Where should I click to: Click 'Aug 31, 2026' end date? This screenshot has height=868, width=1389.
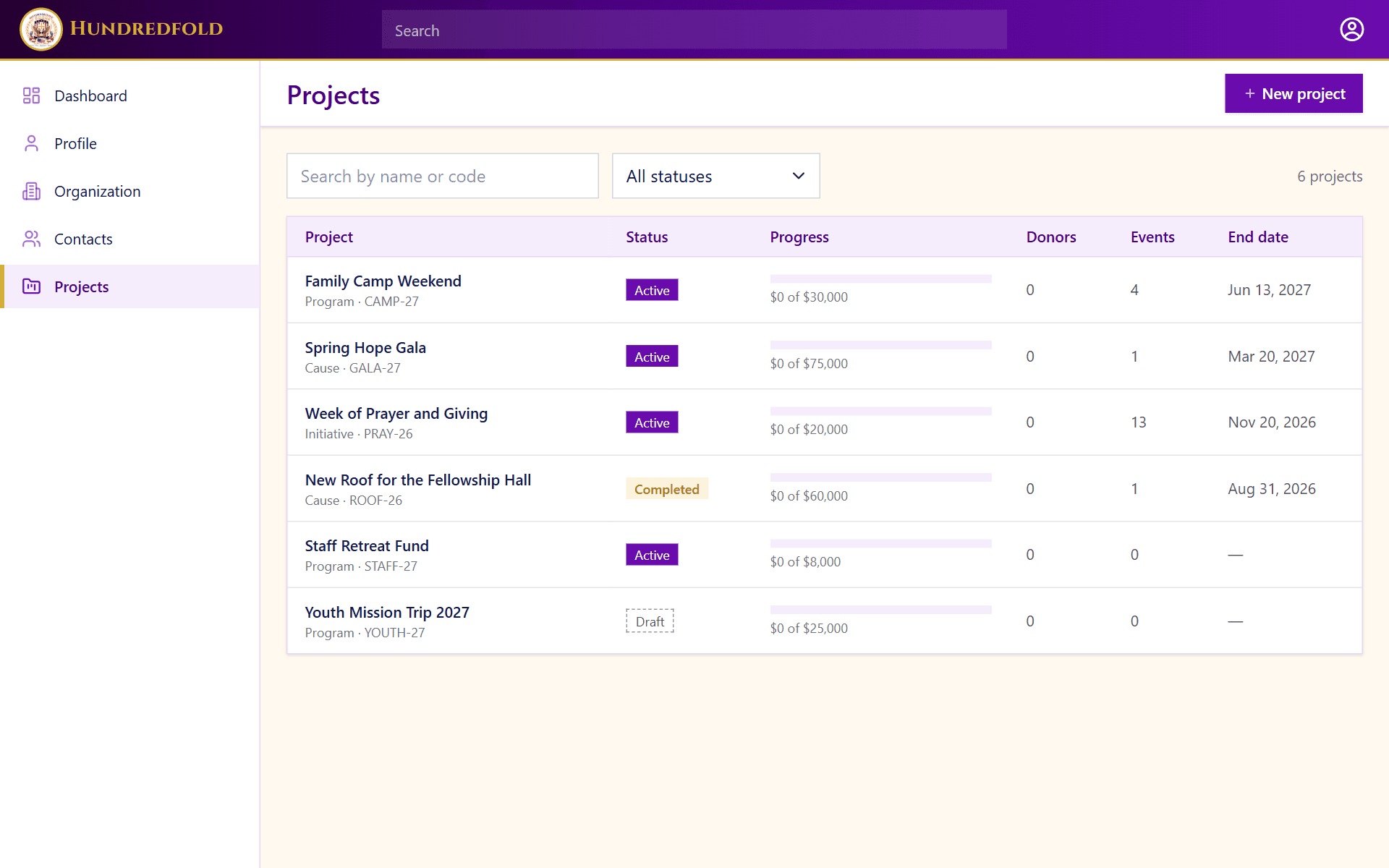pyautogui.click(x=1272, y=489)
